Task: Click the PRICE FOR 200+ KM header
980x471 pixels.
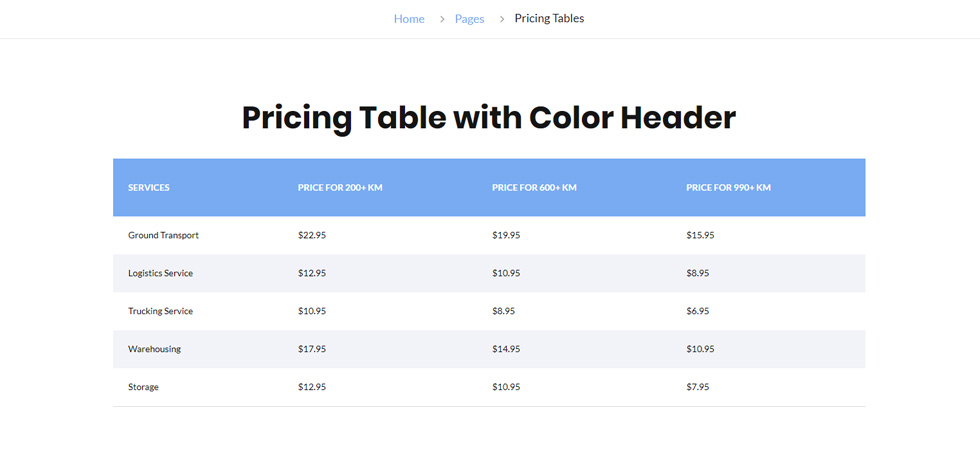Action: [340, 187]
